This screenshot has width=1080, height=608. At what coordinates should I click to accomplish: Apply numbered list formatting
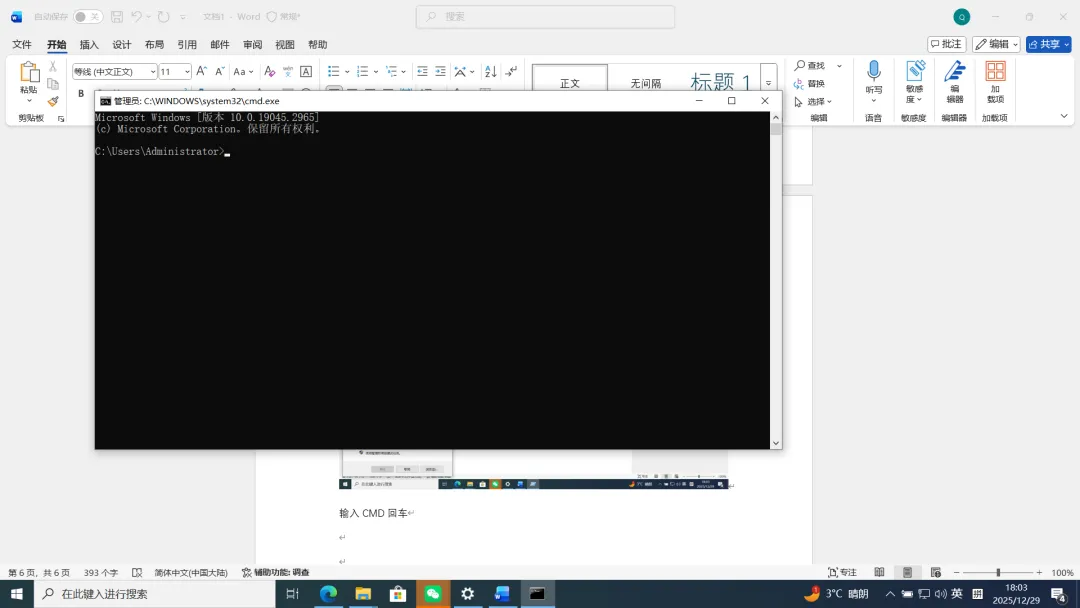[x=362, y=71]
